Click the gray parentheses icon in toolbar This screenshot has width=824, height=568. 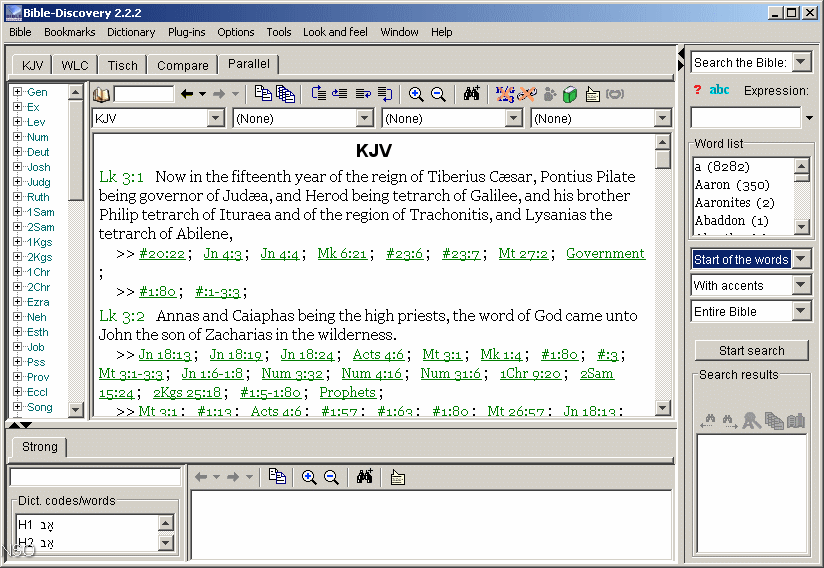point(615,94)
